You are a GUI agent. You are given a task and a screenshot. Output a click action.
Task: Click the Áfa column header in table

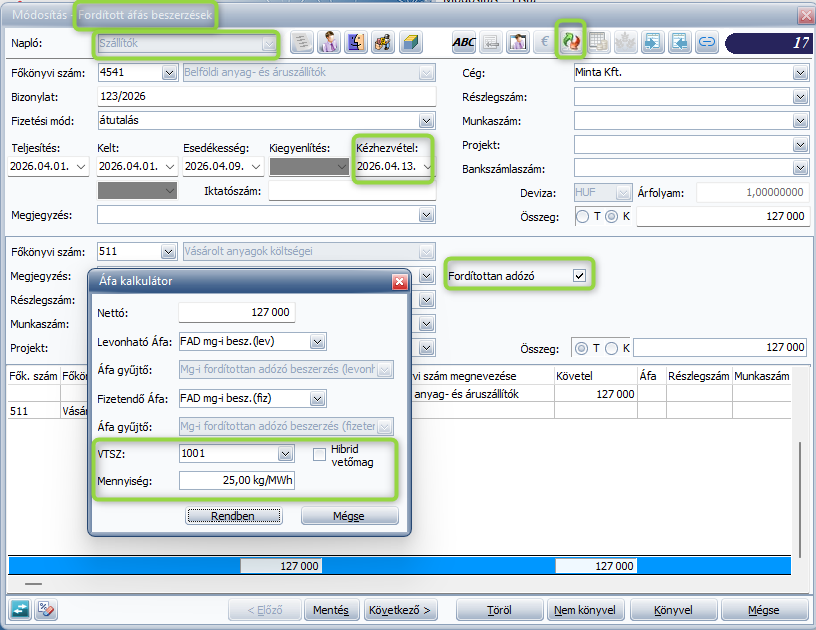coord(652,376)
